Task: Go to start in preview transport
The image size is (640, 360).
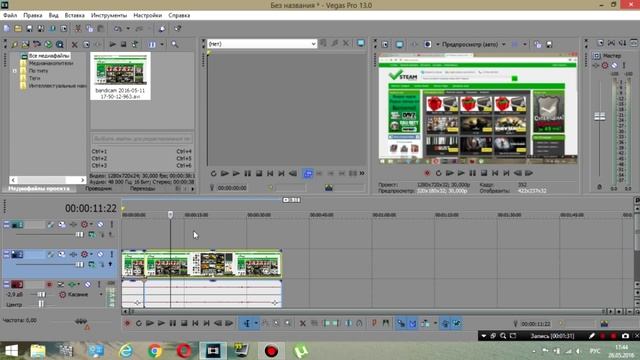Action: (x=495, y=173)
